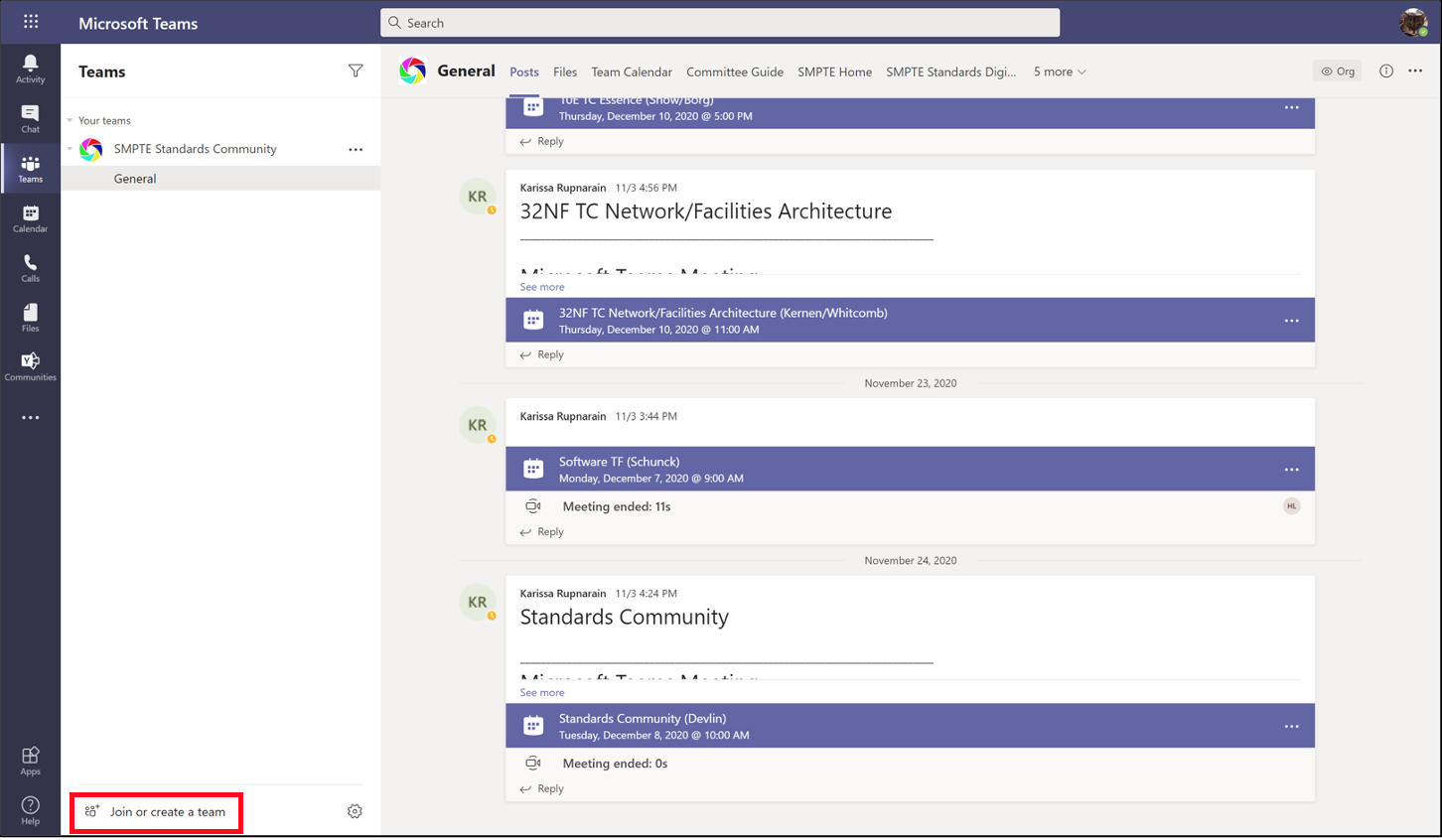Image resolution: width=1442 pixels, height=840 pixels.
Task: Collapse the SMPTE Standards Community team
Action: (70, 149)
